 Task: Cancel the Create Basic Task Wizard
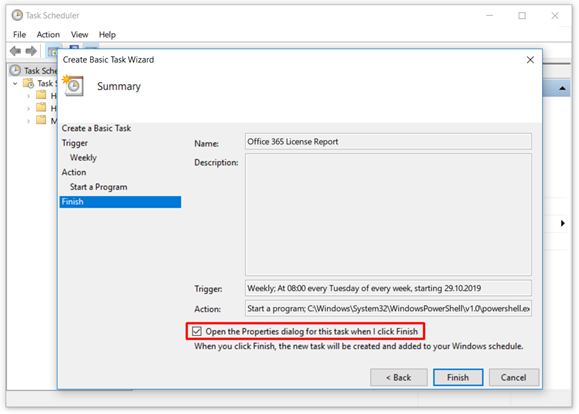click(514, 377)
